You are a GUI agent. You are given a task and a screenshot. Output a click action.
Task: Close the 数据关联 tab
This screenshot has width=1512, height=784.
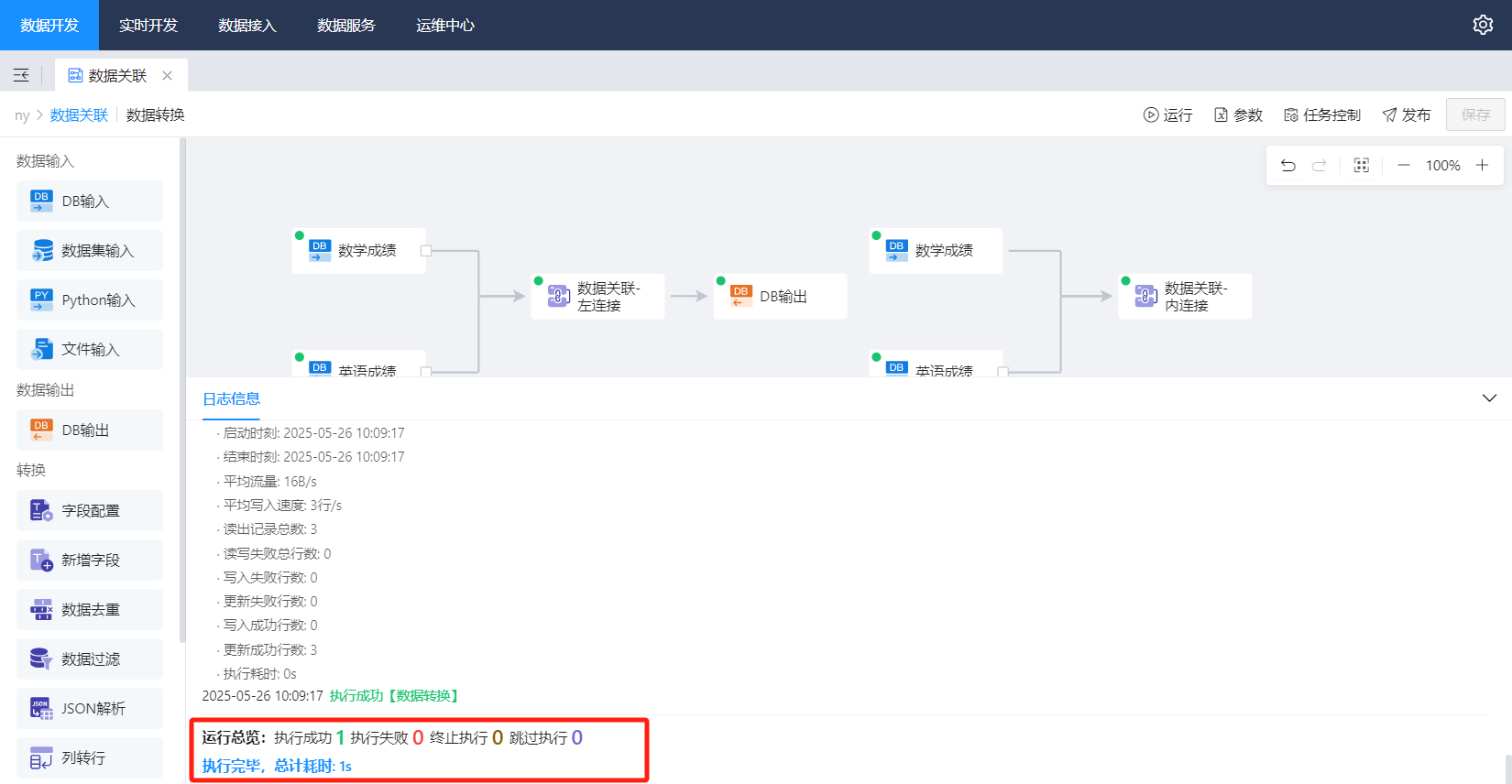tap(167, 76)
